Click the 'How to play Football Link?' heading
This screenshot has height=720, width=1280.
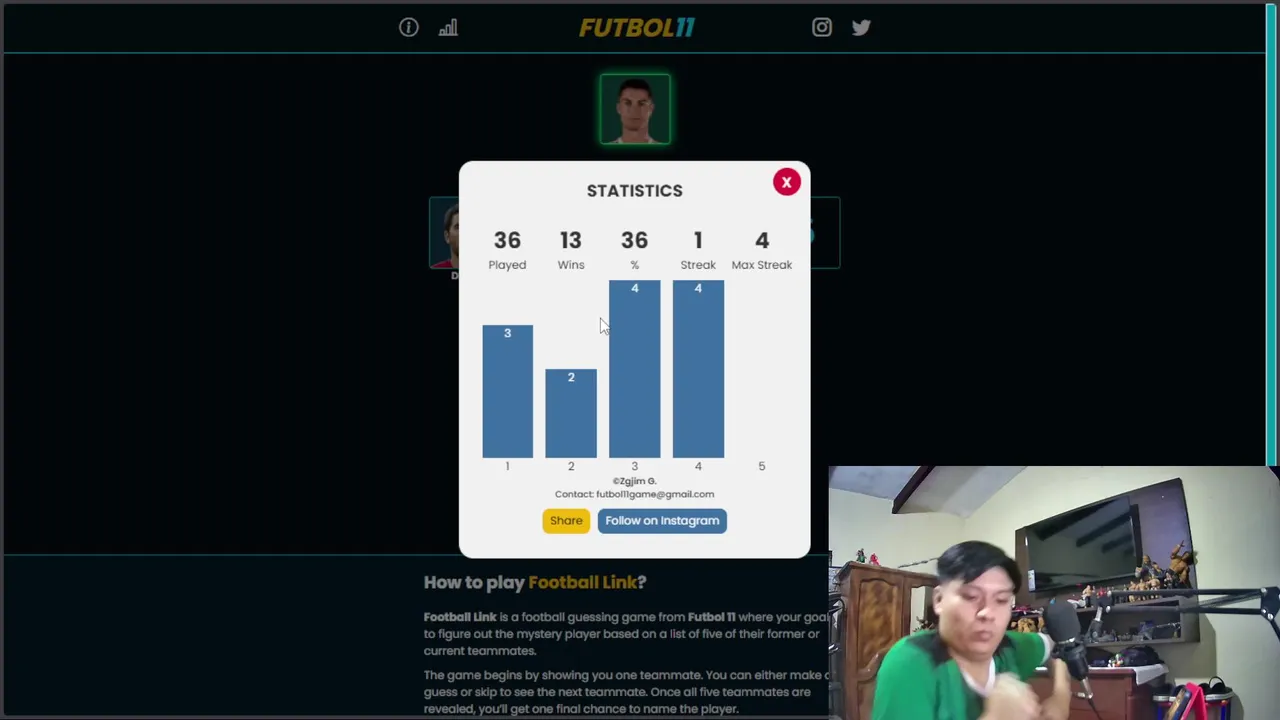click(535, 582)
